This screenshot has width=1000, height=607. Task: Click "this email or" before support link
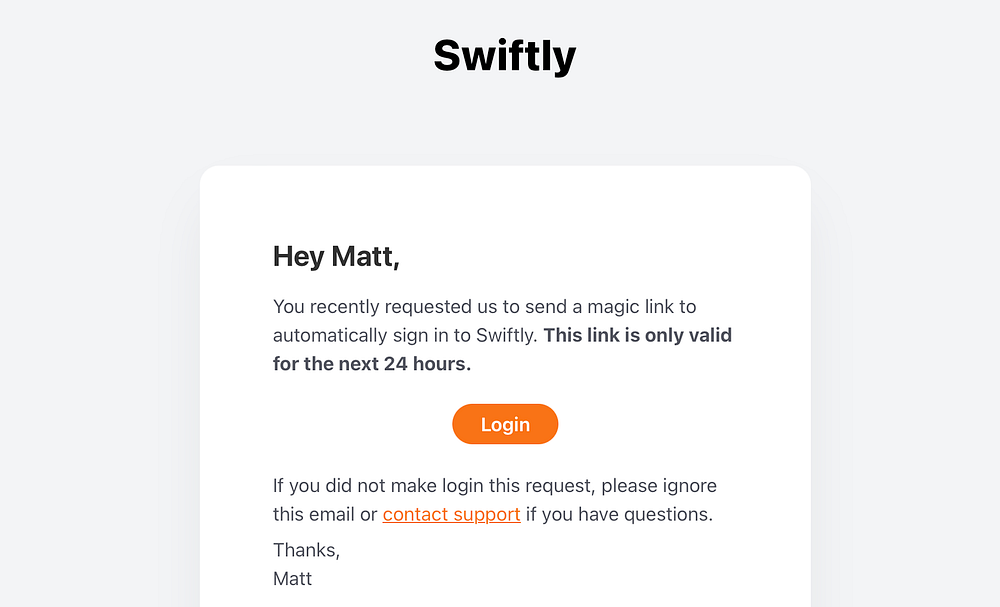point(325,515)
